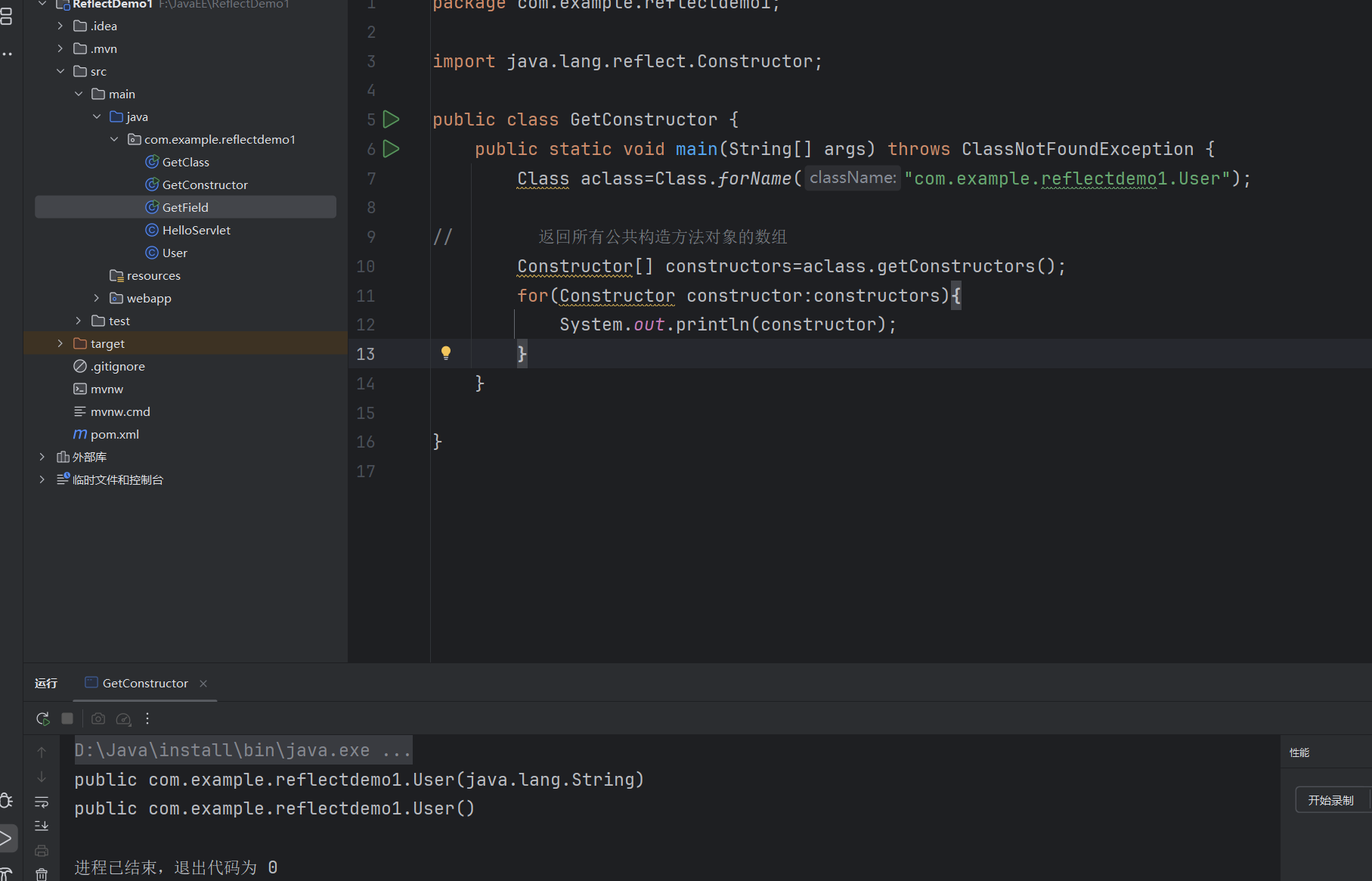Screen dimensions: 1372x881
Task: Clear all console output
Action: point(42,874)
